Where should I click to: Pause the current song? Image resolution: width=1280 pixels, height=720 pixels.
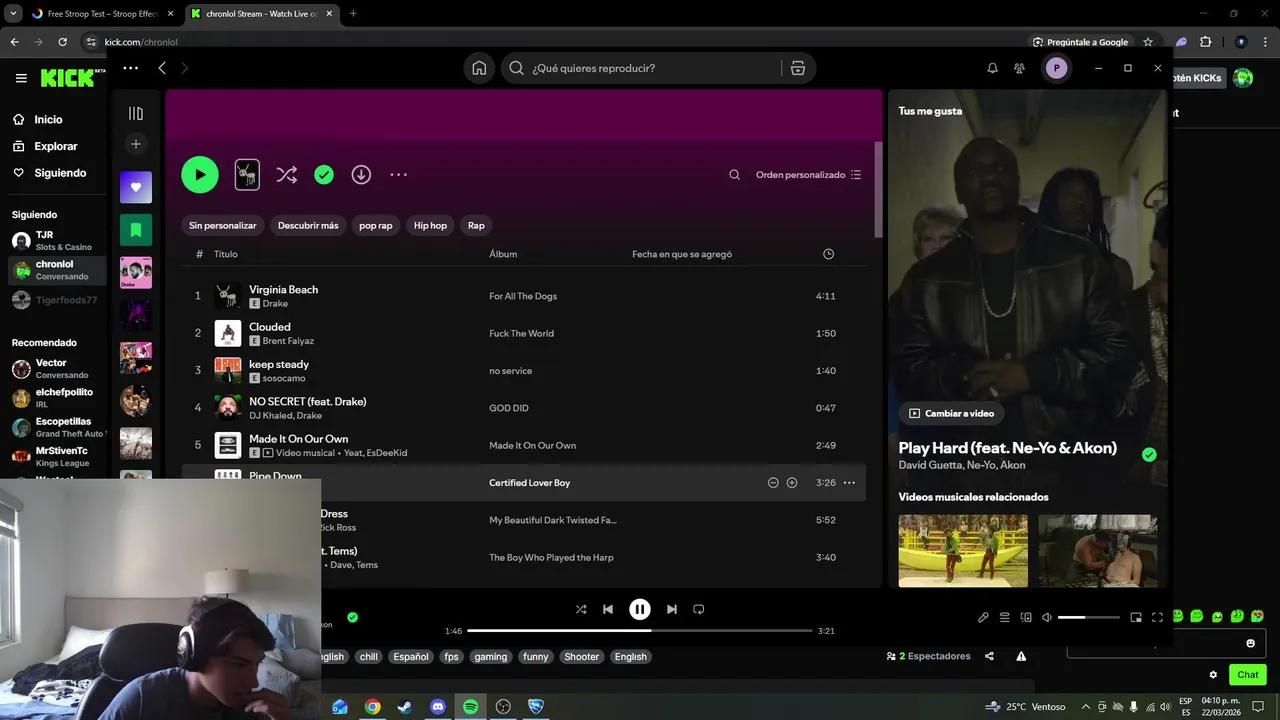(640, 609)
